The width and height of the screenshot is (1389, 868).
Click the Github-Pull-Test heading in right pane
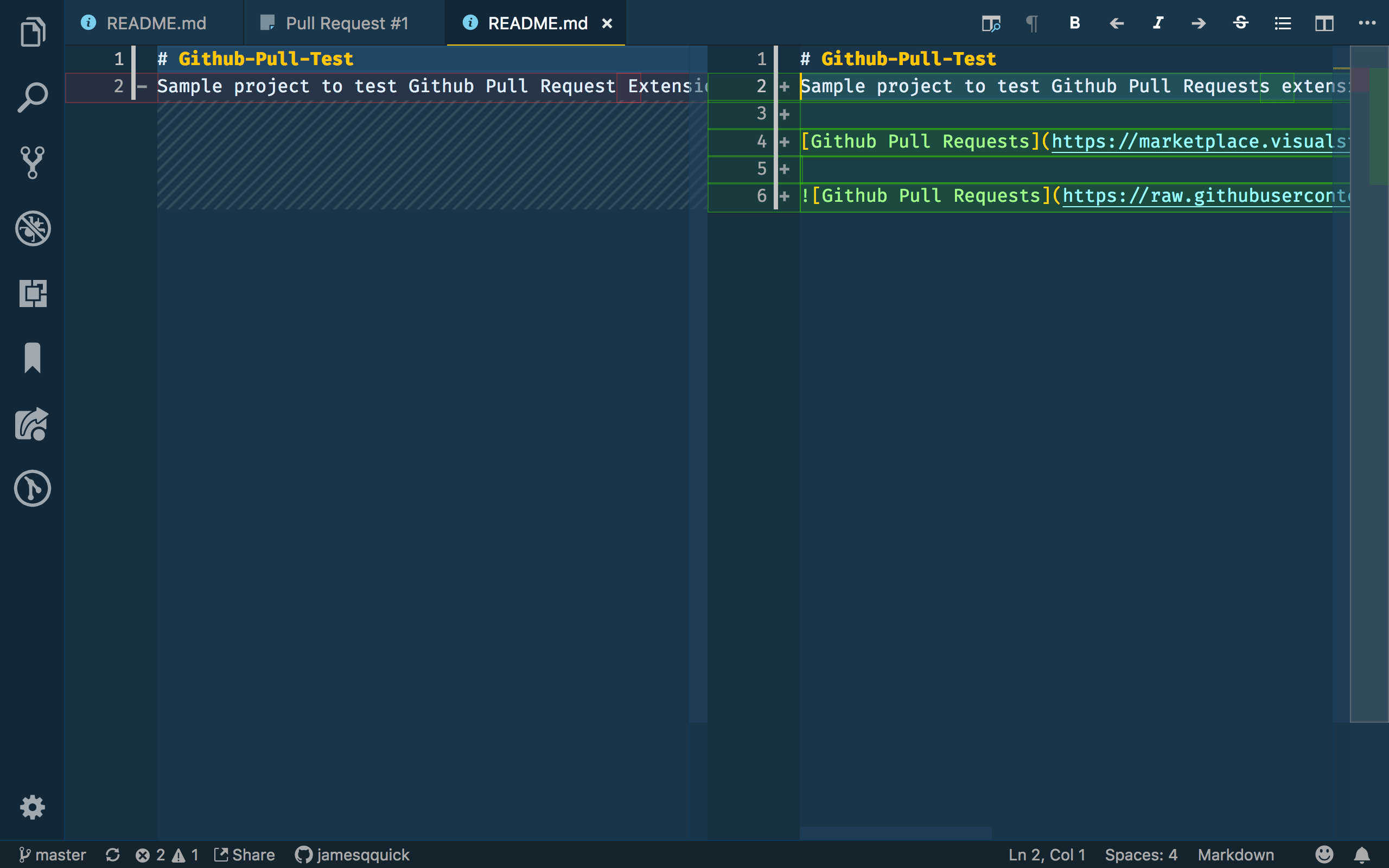point(909,59)
